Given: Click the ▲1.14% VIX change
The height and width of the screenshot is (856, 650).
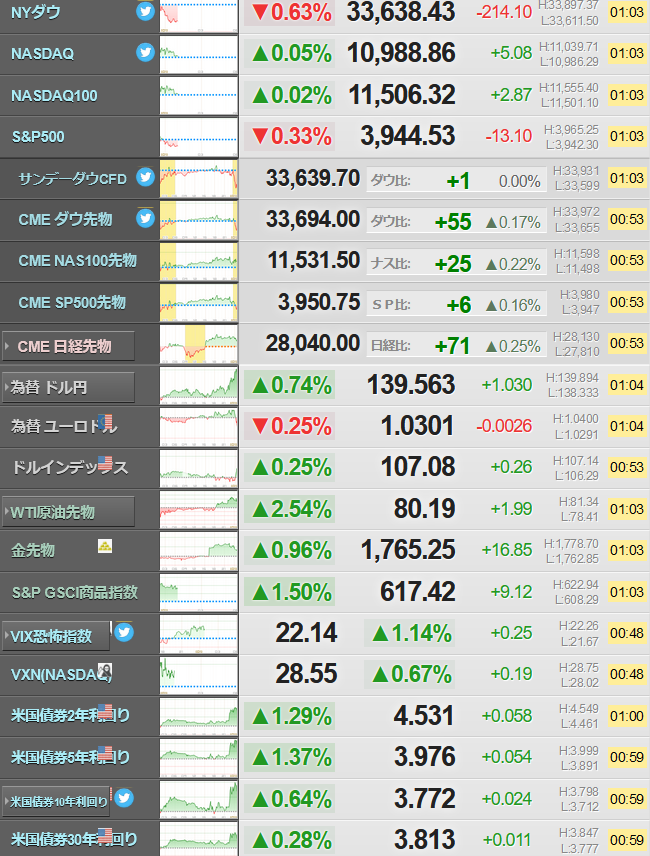Looking at the screenshot, I should pyautogui.click(x=410, y=633).
